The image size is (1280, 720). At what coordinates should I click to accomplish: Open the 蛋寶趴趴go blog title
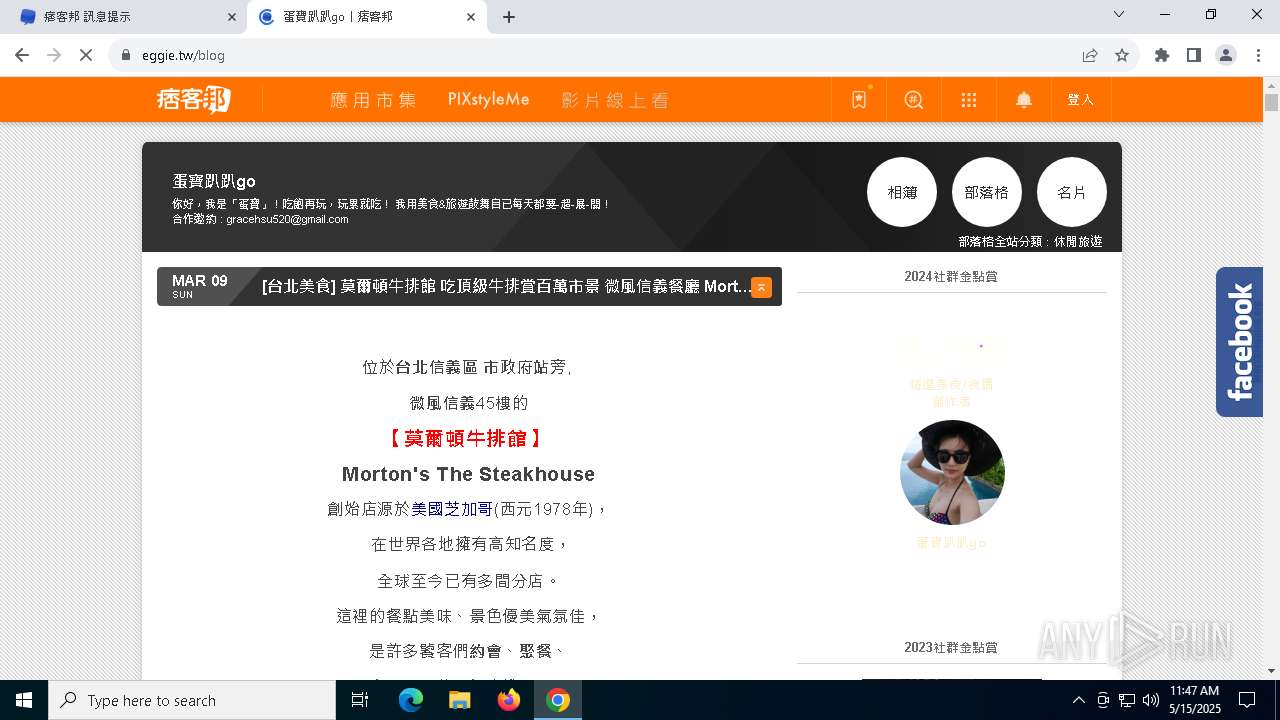tap(214, 181)
